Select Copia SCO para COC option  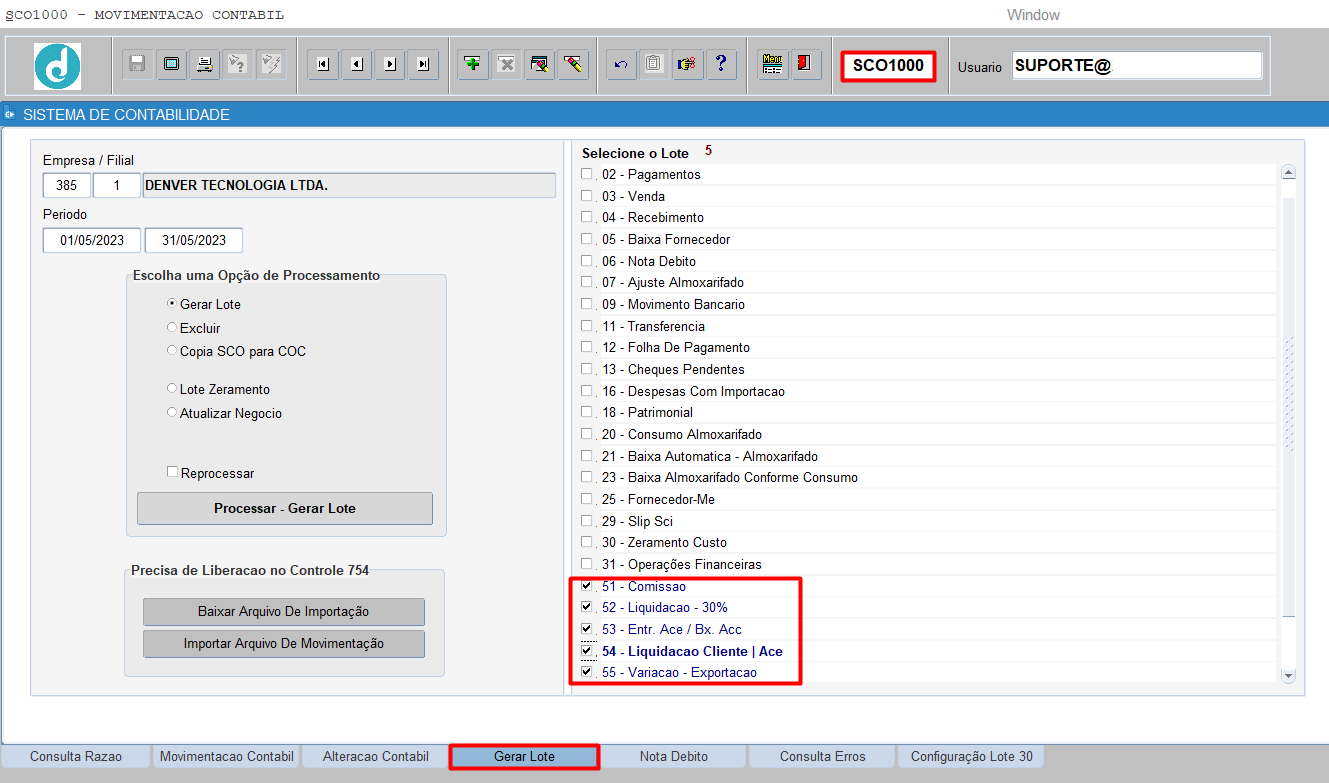tap(172, 351)
